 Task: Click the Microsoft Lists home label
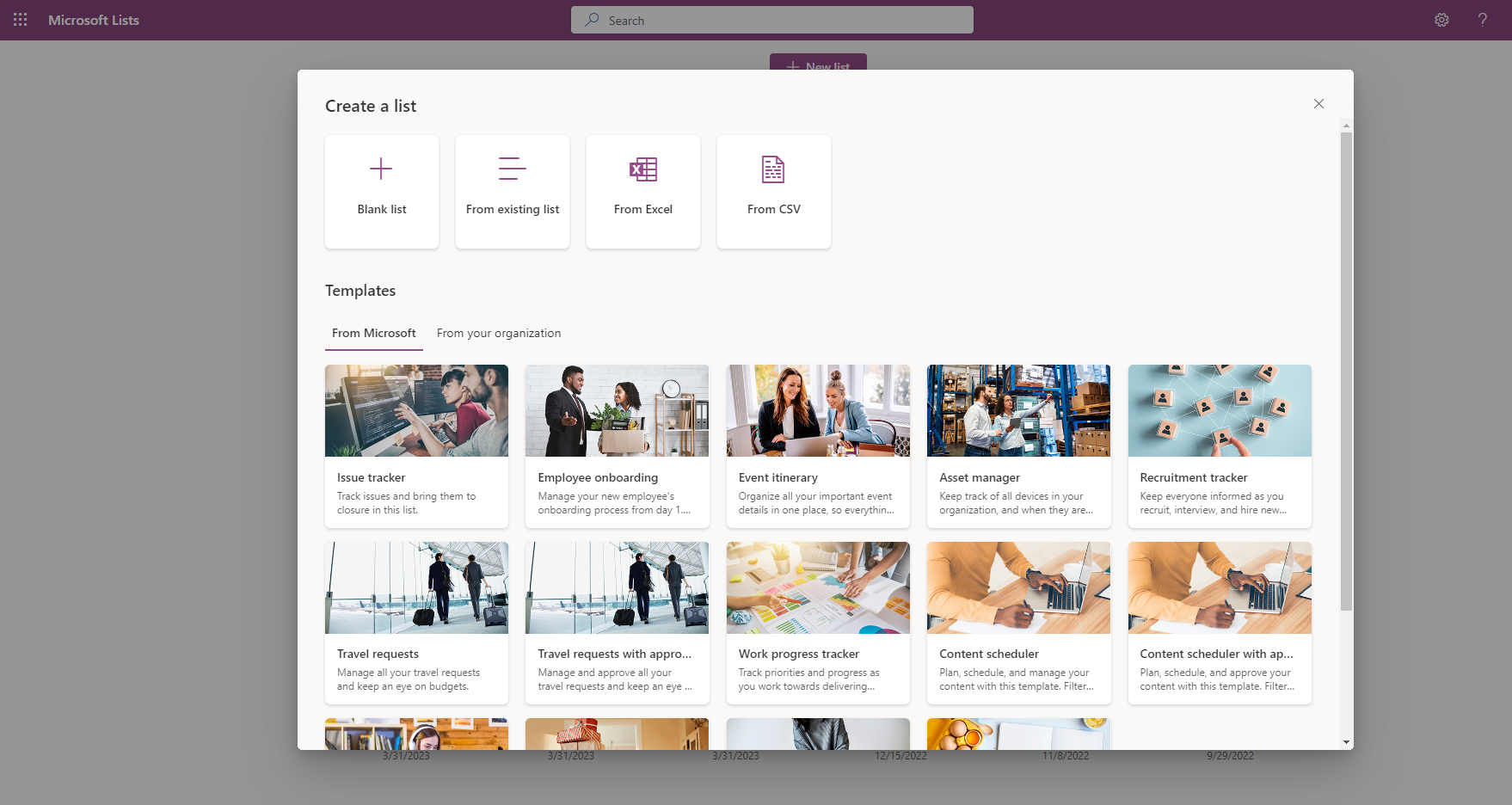95,19
